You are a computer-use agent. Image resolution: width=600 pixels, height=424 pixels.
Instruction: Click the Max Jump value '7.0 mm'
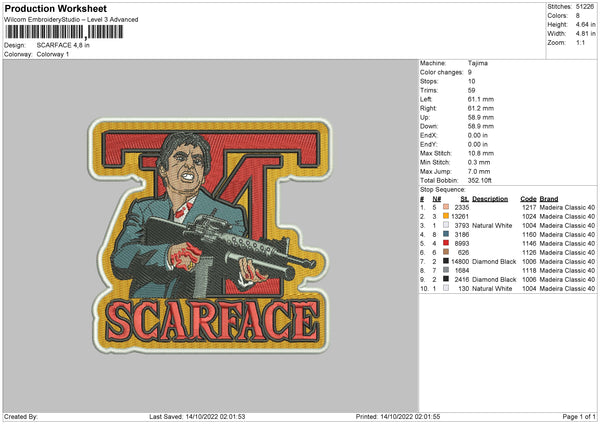click(479, 171)
